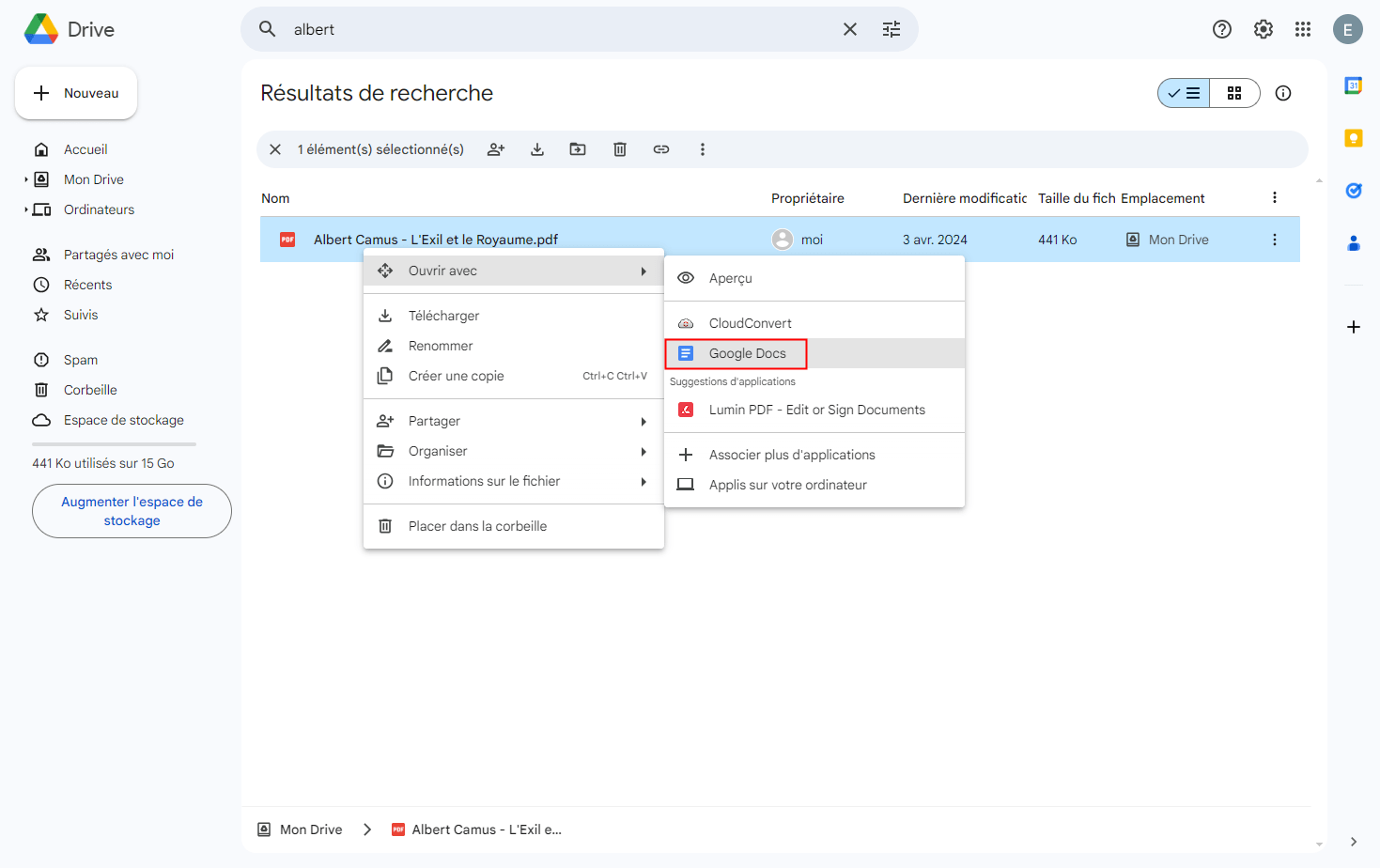
Task: Select Renommer from context menu
Action: click(441, 346)
